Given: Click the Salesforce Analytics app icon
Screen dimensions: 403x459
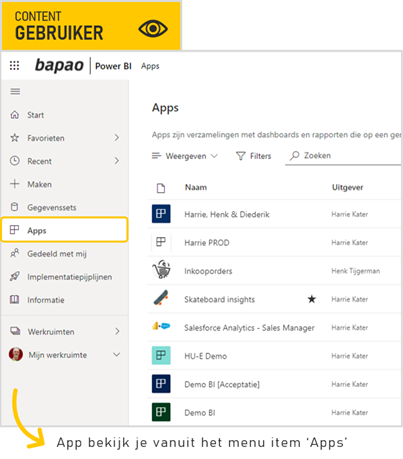Looking at the screenshot, I should (161, 326).
